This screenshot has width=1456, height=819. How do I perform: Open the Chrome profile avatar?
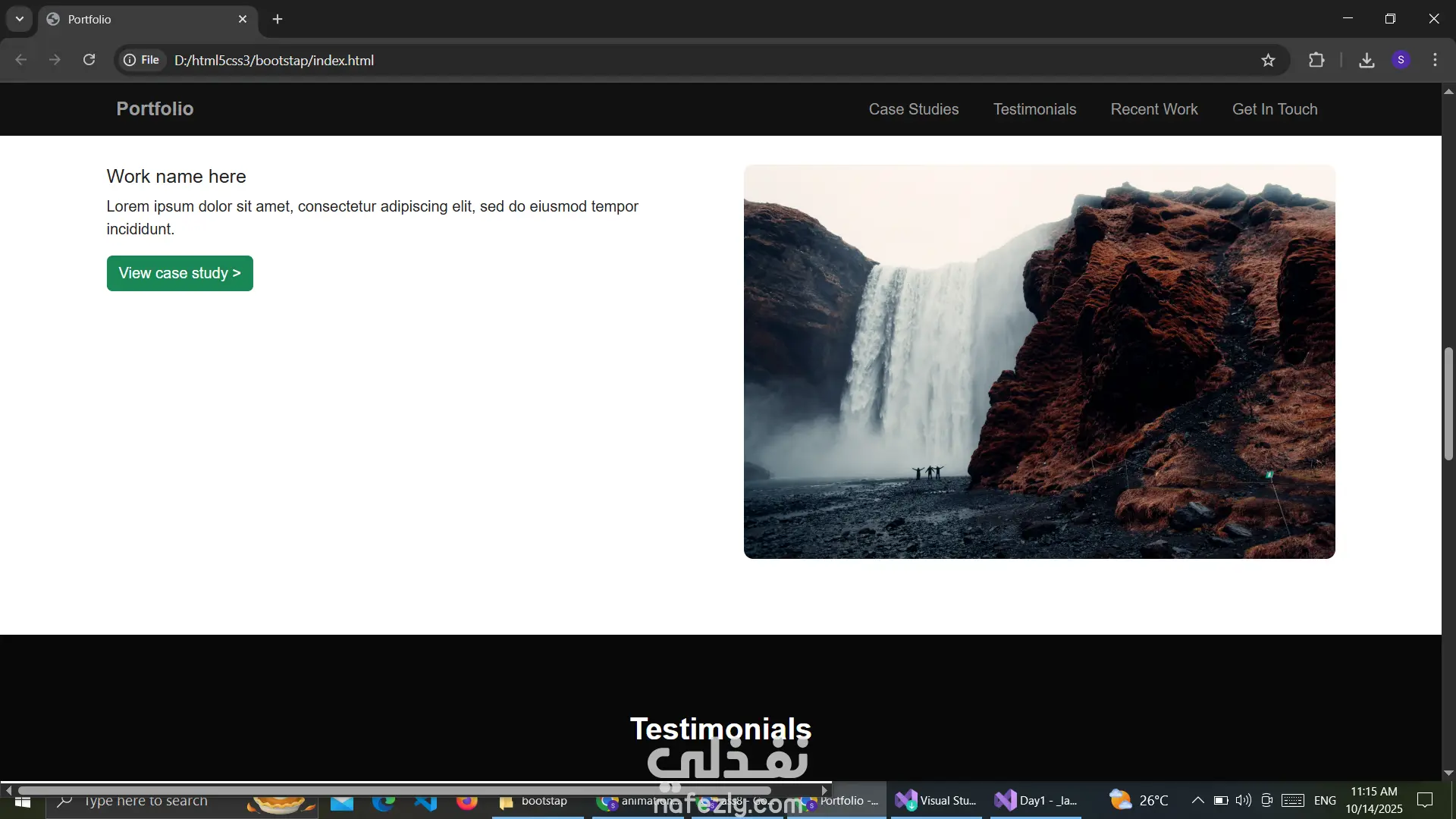click(1401, 60)
